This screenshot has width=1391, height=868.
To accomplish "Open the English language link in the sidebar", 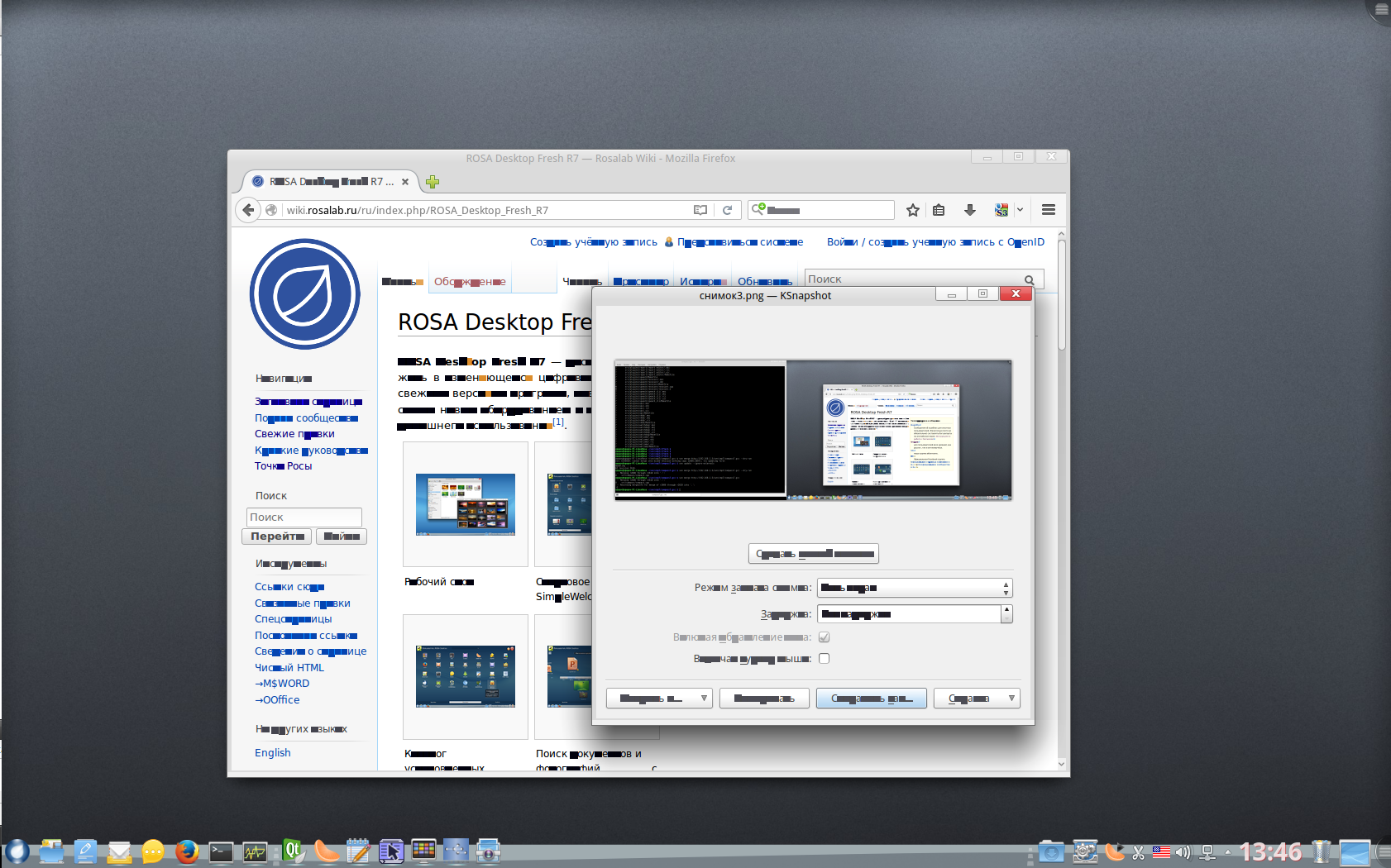I will (x=272, y=753).
